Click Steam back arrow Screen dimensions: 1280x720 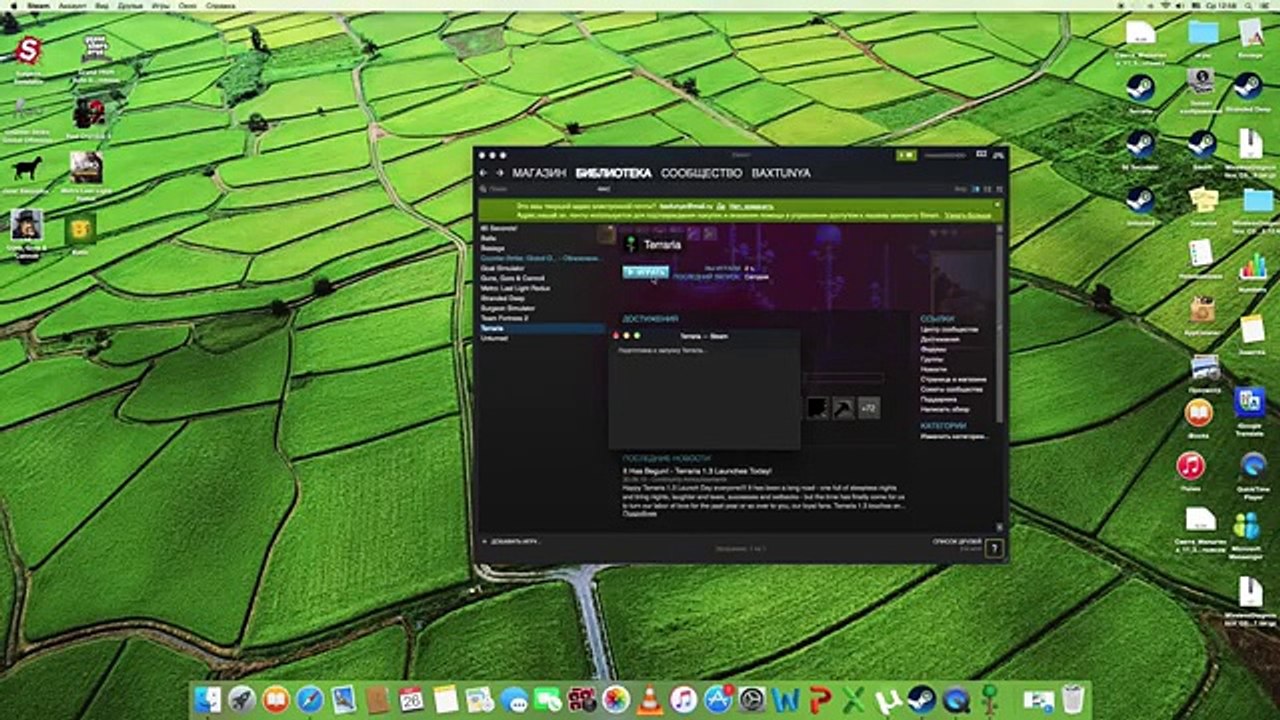(x=485, y=173)
